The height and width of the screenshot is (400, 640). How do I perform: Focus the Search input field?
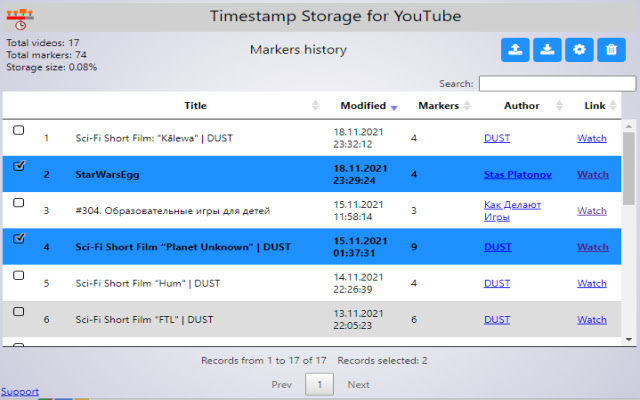pos(557,84)
